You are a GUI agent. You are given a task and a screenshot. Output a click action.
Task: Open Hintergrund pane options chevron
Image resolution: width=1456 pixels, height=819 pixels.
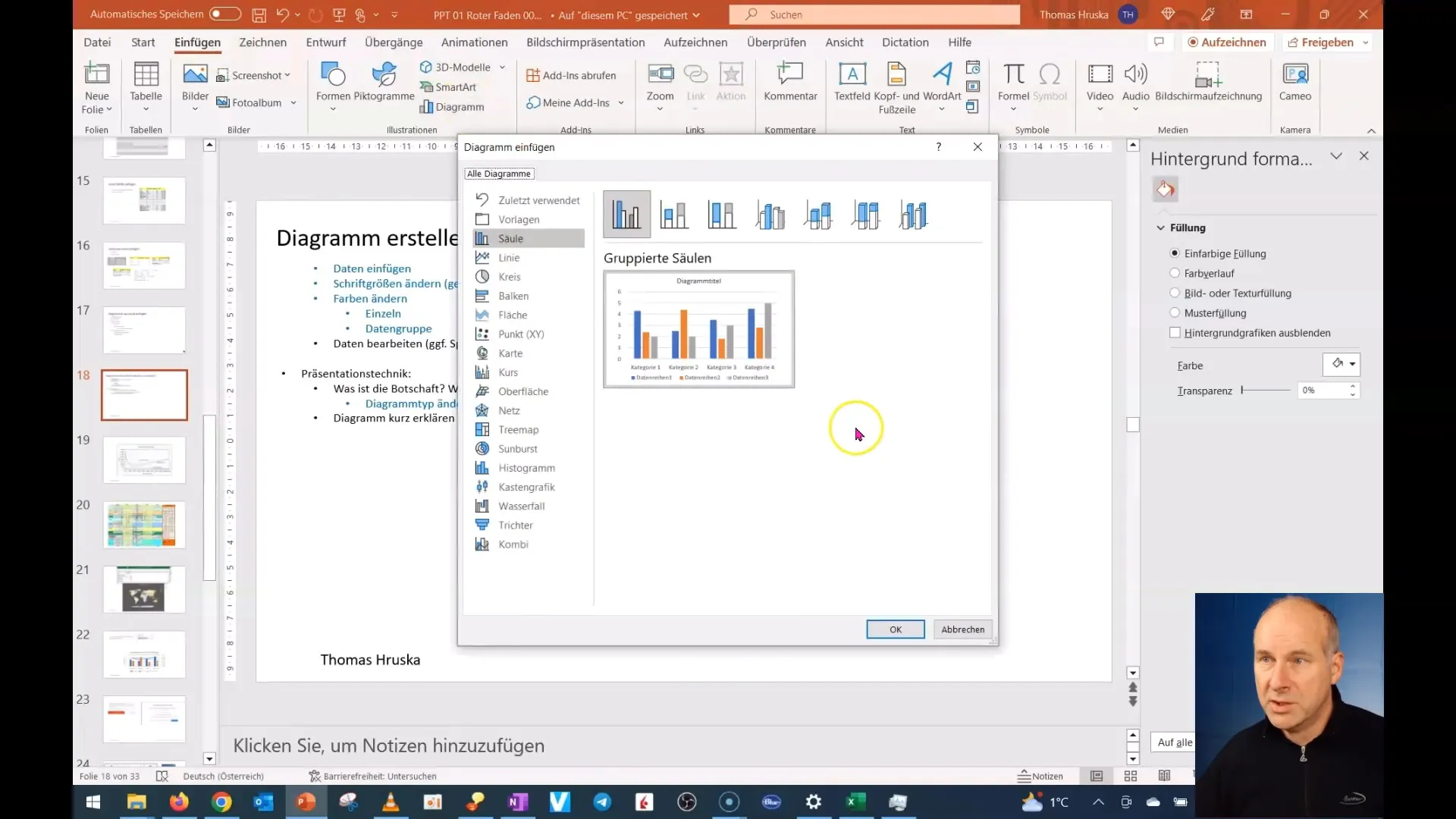point(1336,156)
